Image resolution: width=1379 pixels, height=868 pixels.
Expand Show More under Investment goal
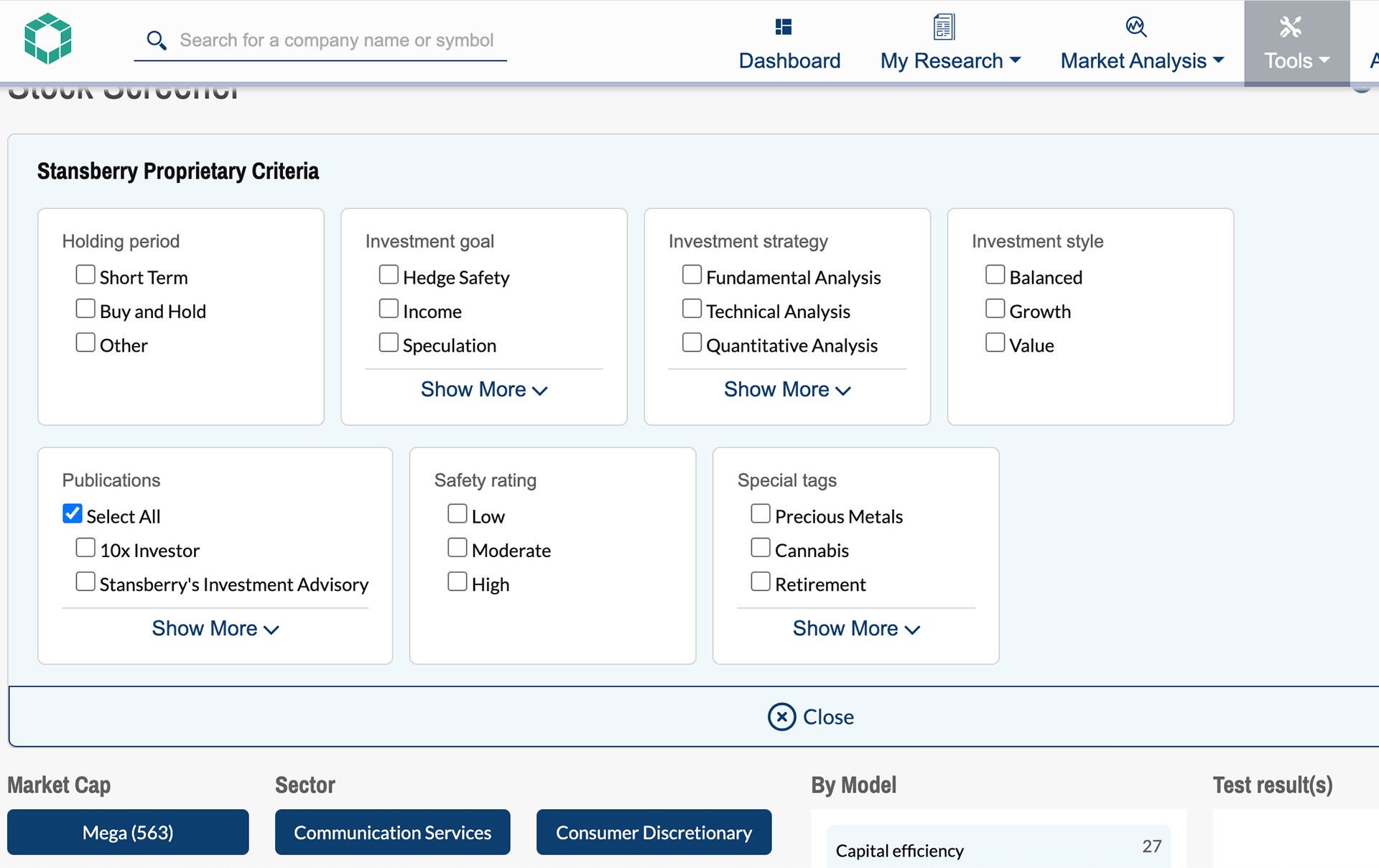click(484, 389)
